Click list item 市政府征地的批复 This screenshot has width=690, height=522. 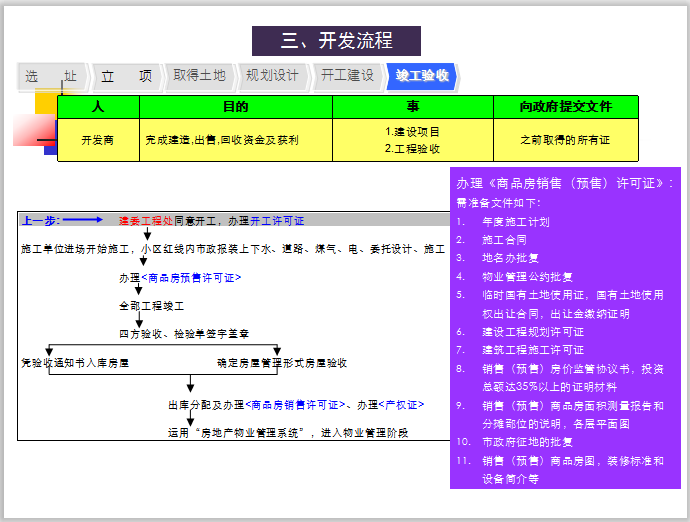(x=527, y=442)
